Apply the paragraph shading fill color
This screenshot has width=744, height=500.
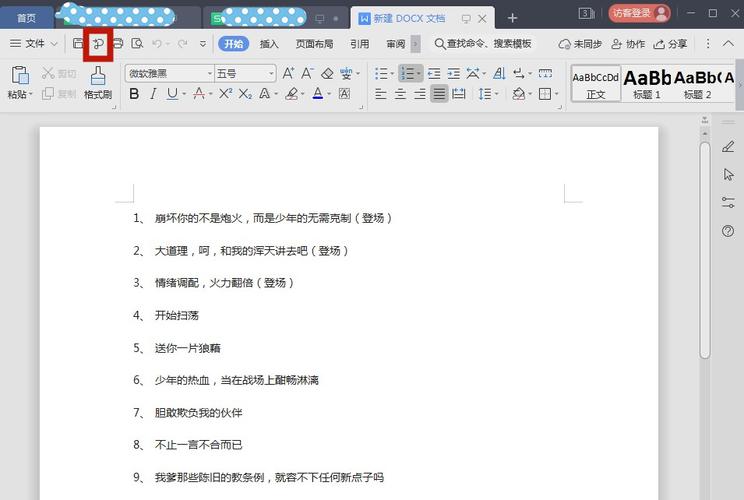[x=519, y=94]
